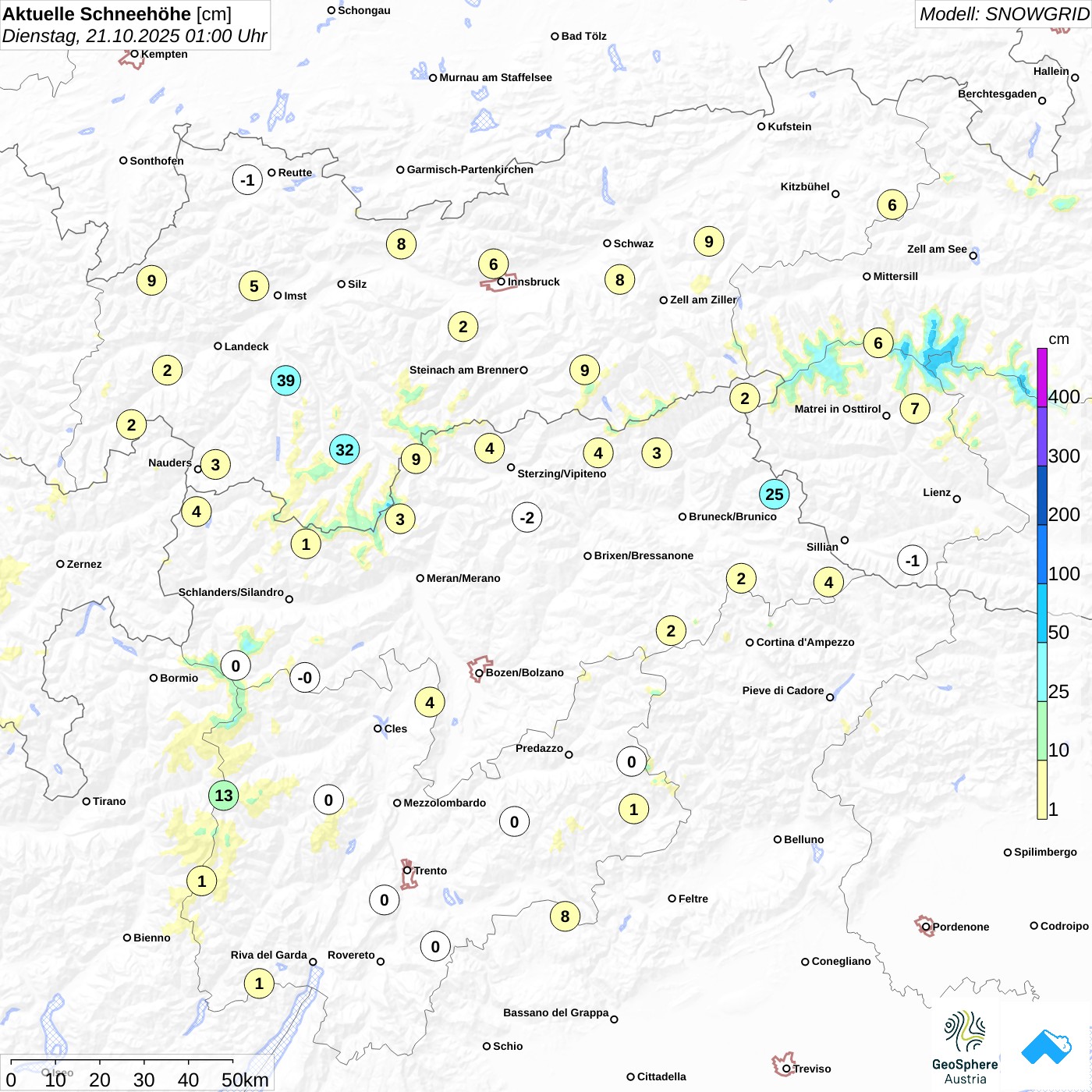Click the light green 10 cm legend swatch
Viewport: 1092px width, 1092px height.
1042,731
